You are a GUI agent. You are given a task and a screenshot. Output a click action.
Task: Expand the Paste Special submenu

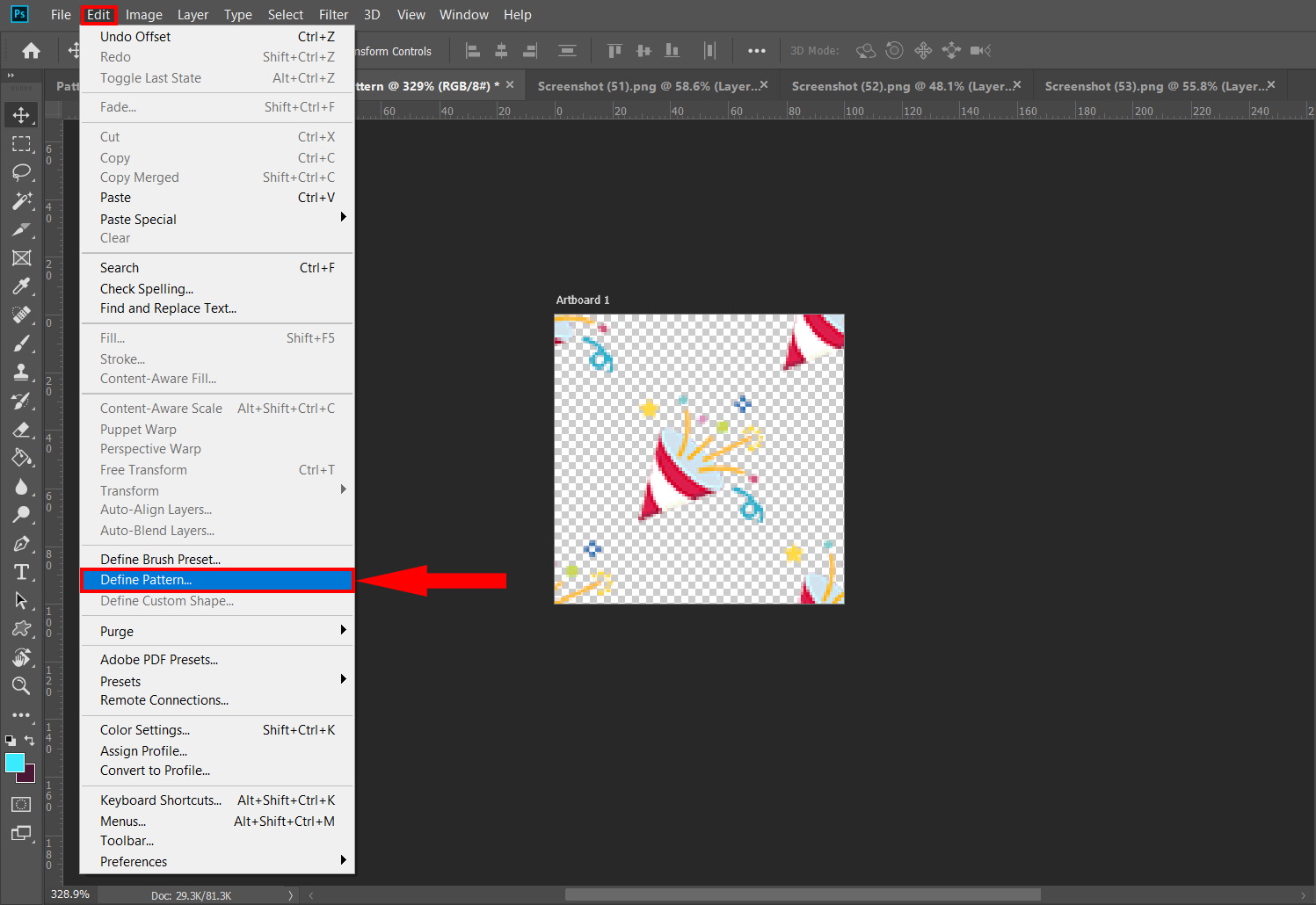click(217, 219)
